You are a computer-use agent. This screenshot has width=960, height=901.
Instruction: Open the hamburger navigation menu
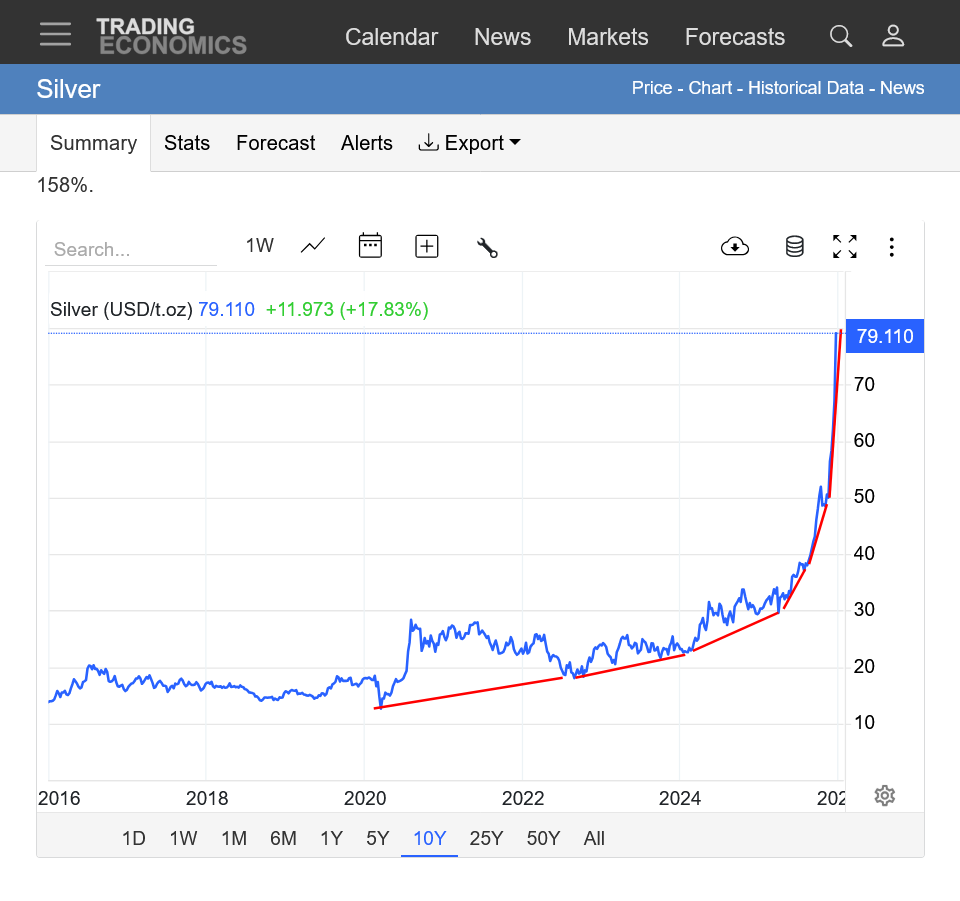point(55,34)
